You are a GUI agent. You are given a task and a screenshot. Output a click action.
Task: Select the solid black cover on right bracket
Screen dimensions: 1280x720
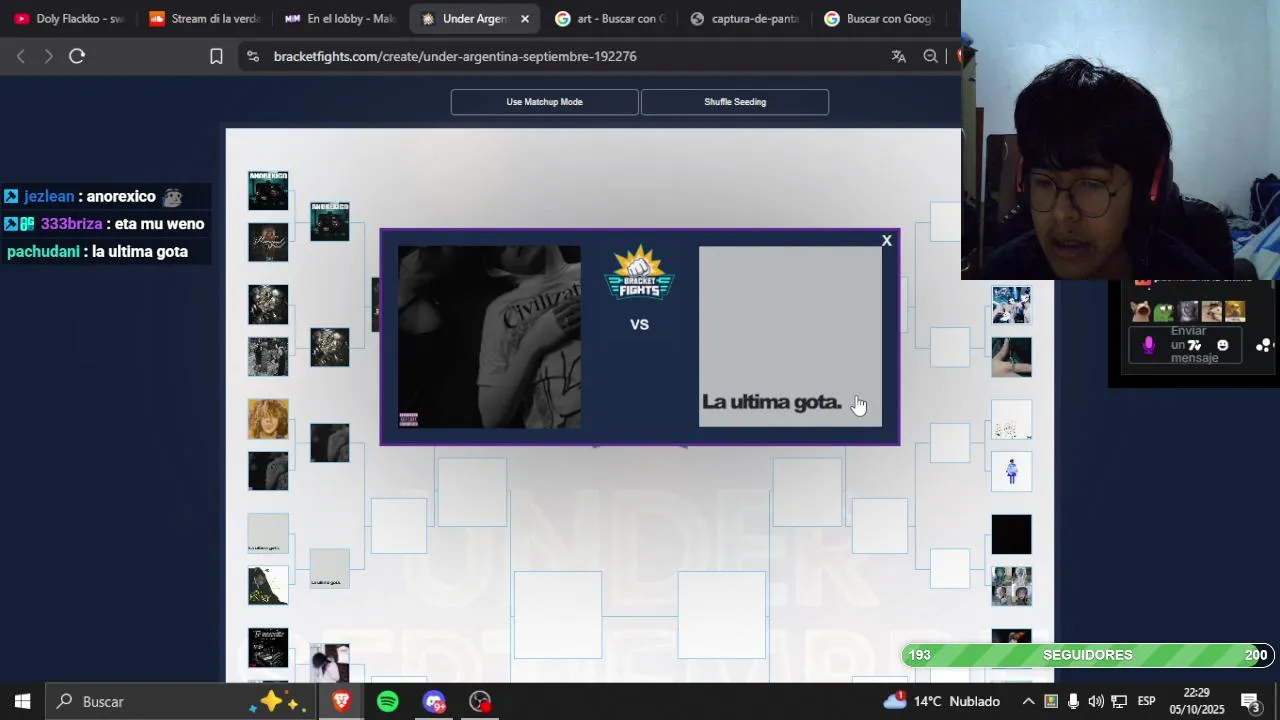tap(1011, 534)
